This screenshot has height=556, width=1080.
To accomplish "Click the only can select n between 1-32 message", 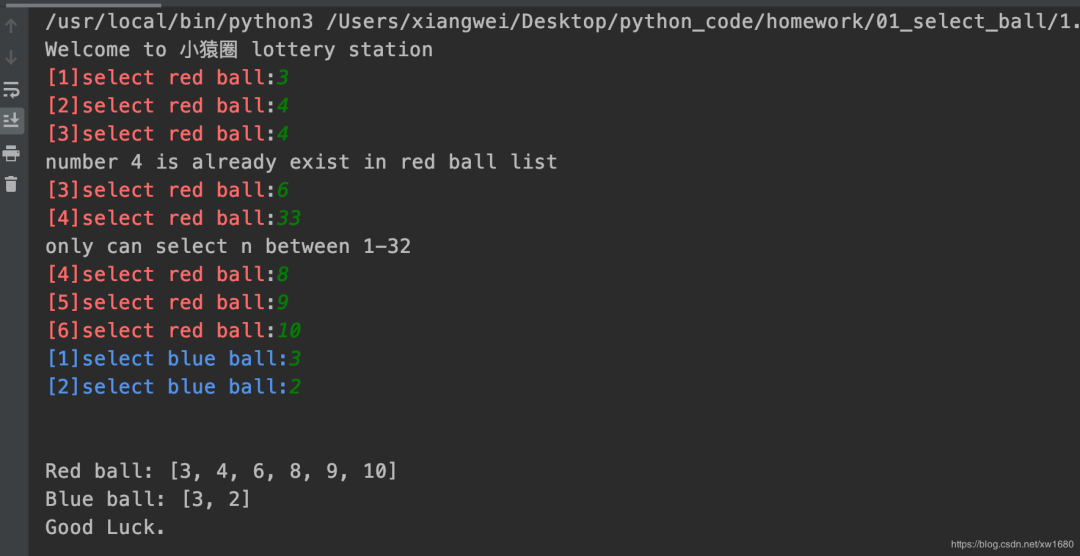I will click(228, 246).
